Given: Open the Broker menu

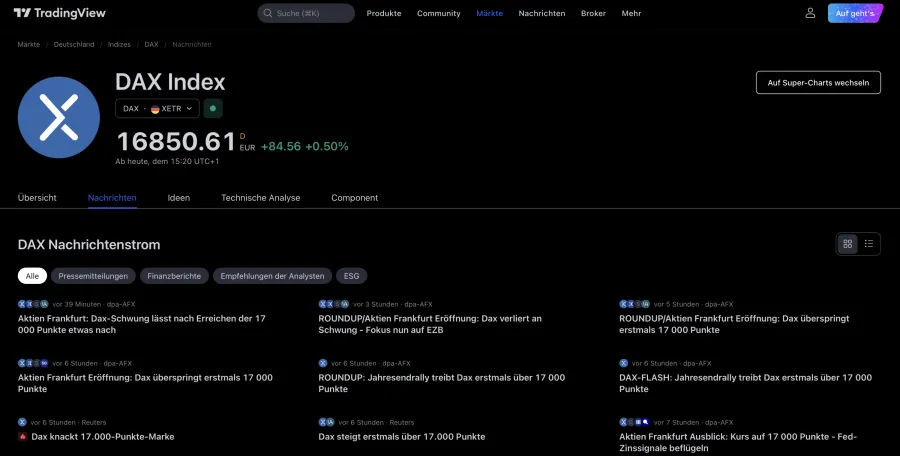Looking at the screenshot, I should pos(593,13).
